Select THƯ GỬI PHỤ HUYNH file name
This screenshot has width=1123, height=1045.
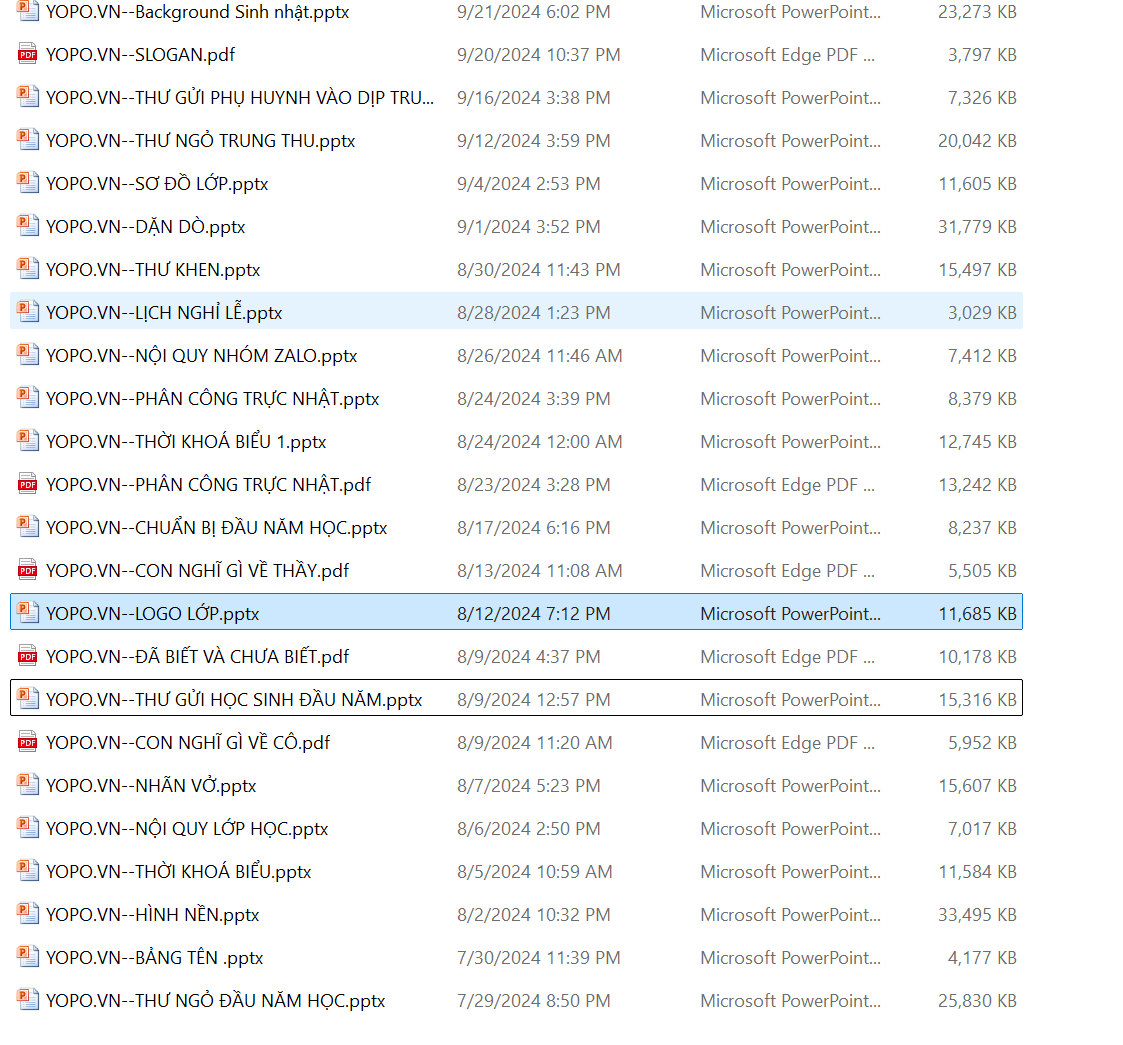240,98
